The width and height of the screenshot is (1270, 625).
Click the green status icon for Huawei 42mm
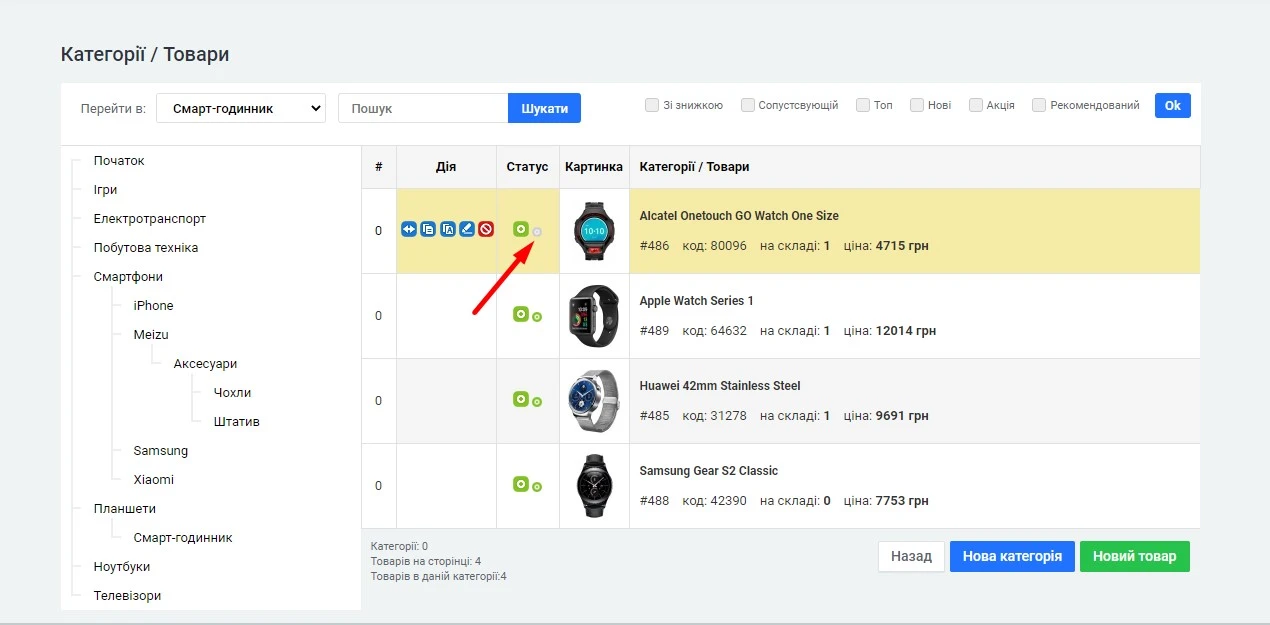(x=521, y=398)
